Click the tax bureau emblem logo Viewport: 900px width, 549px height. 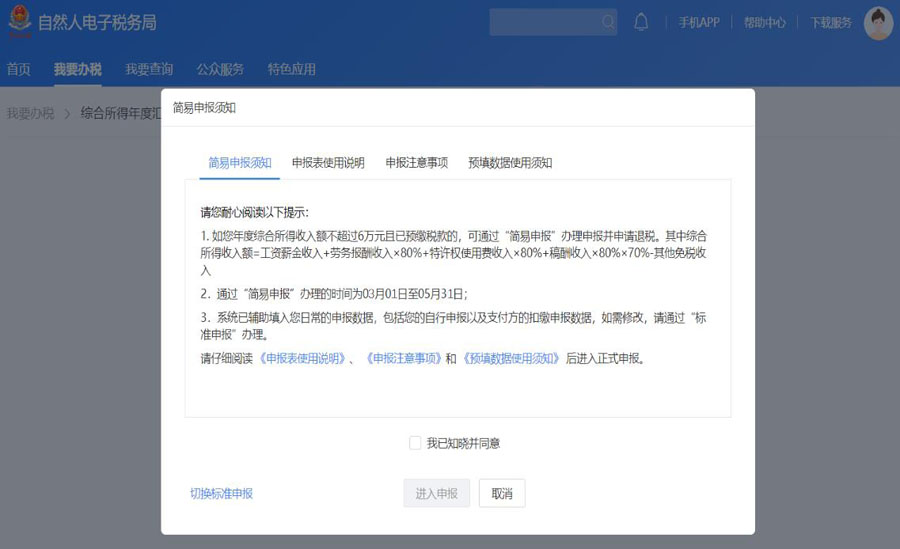tap(19, 23)
